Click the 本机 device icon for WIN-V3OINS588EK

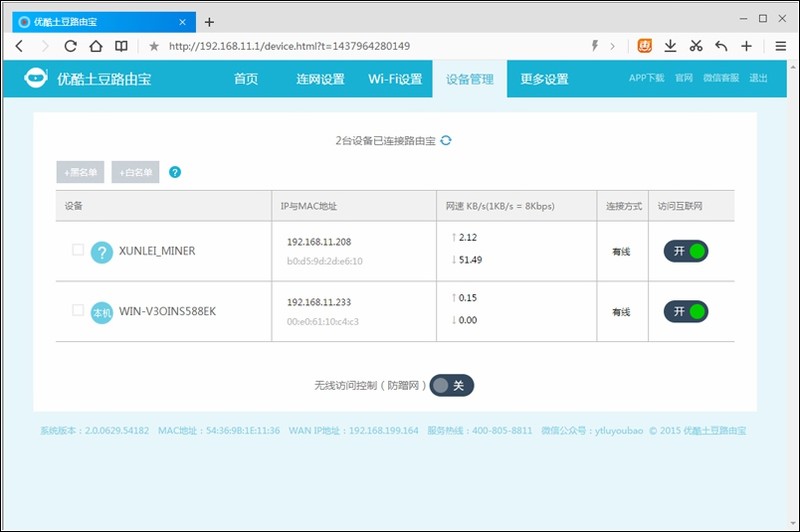(x=102, y=312)
